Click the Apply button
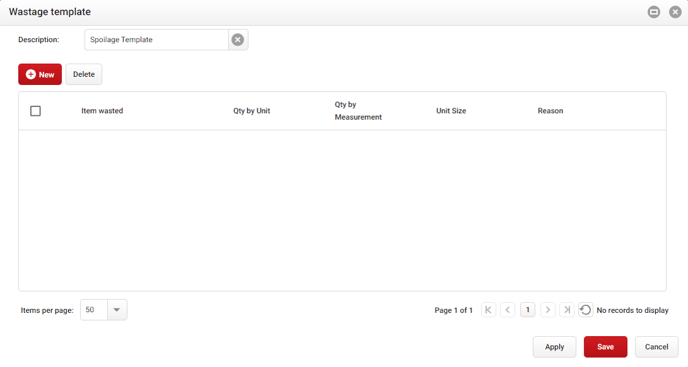Screen dimensions: 688x367 click(x=555, y=347)
